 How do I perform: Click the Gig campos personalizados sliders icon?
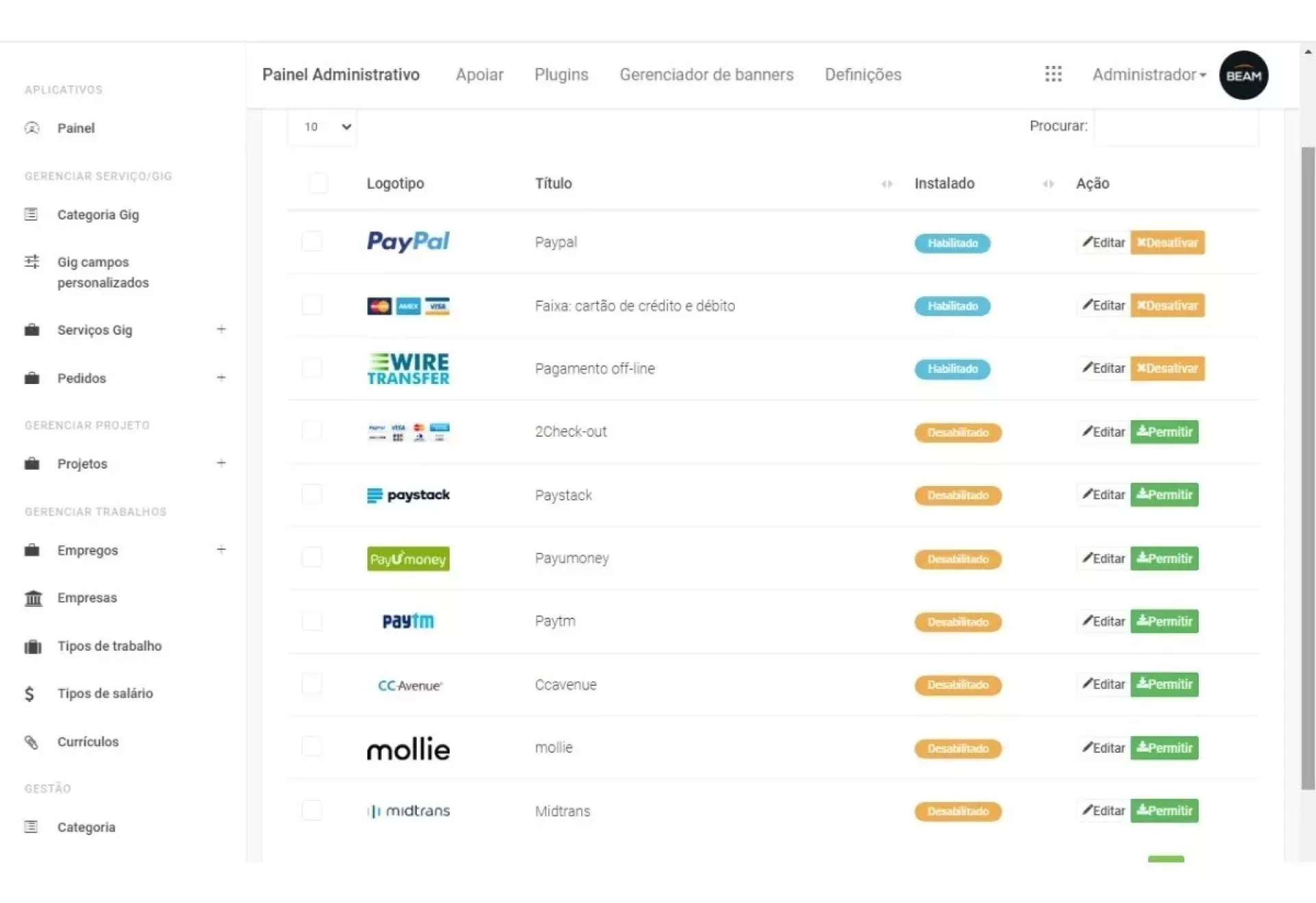32,262
